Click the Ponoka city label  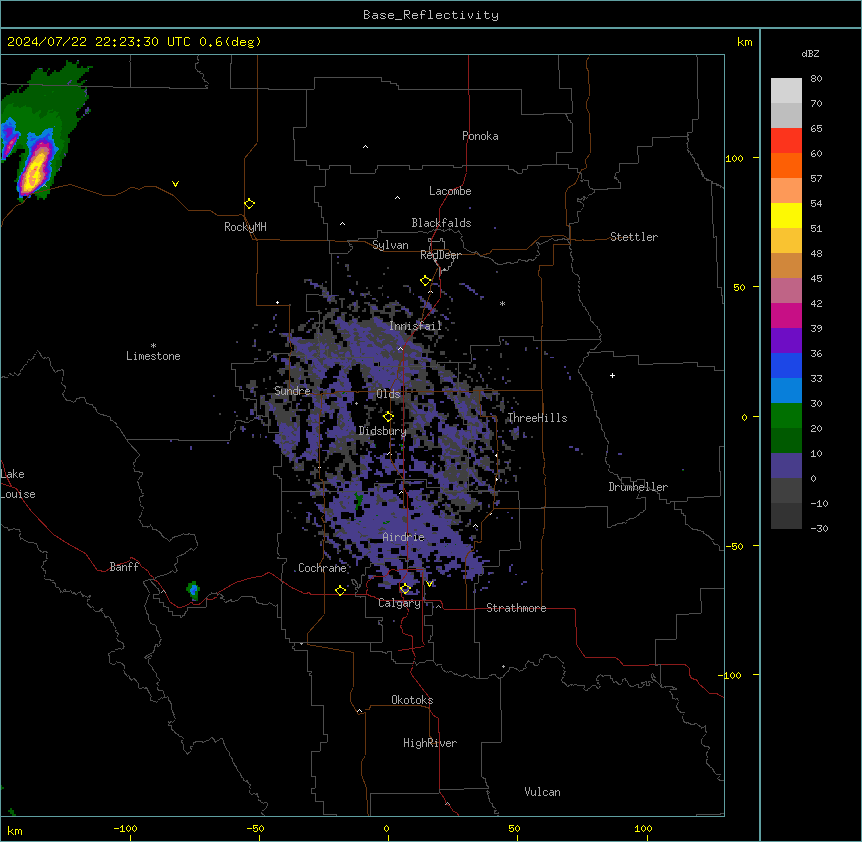480,136
